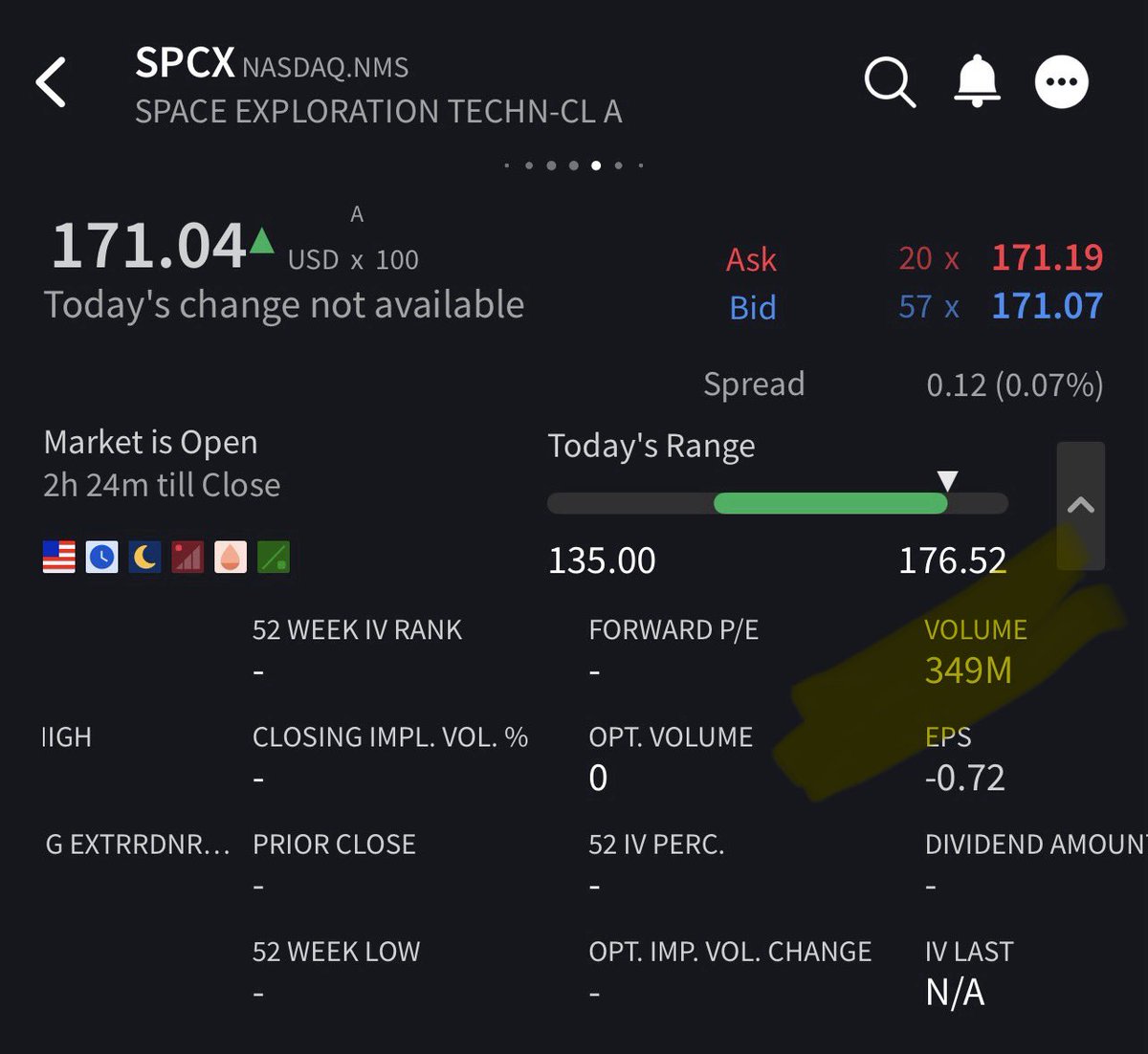Tap the alert bell icon
The height and width of the screenshot is (1054, 1148).
click(977, 81)
